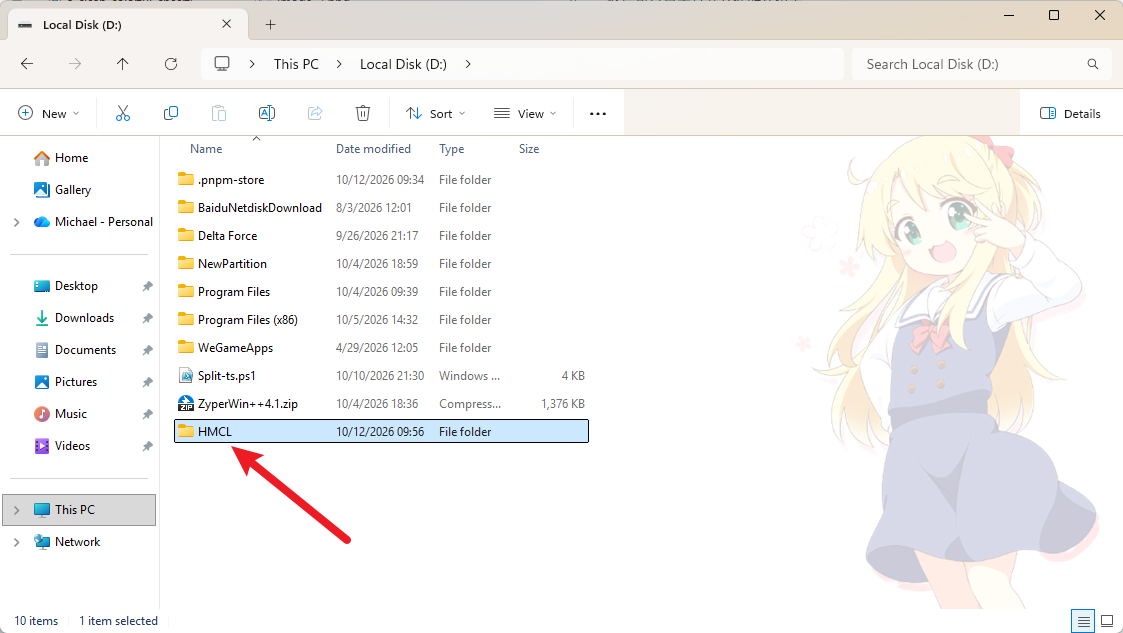
Task: Click the Cut scissors icon
Action: pyautogui.click(x=122, y=113)
